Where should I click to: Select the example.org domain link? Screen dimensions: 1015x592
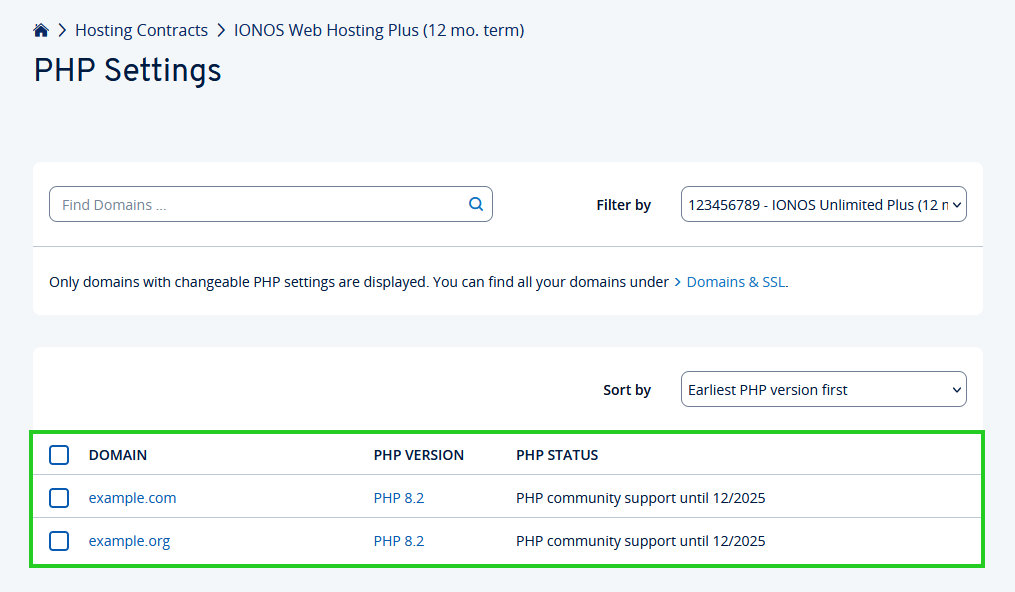click(129, 541)
